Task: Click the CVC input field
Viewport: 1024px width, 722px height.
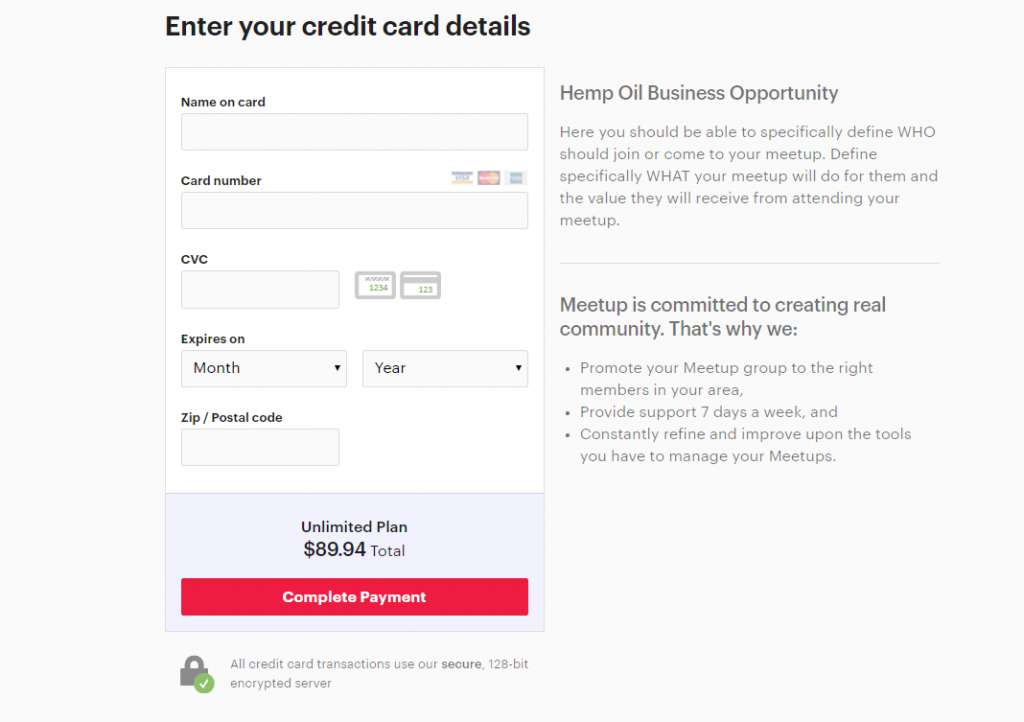Action: point(260,289)
